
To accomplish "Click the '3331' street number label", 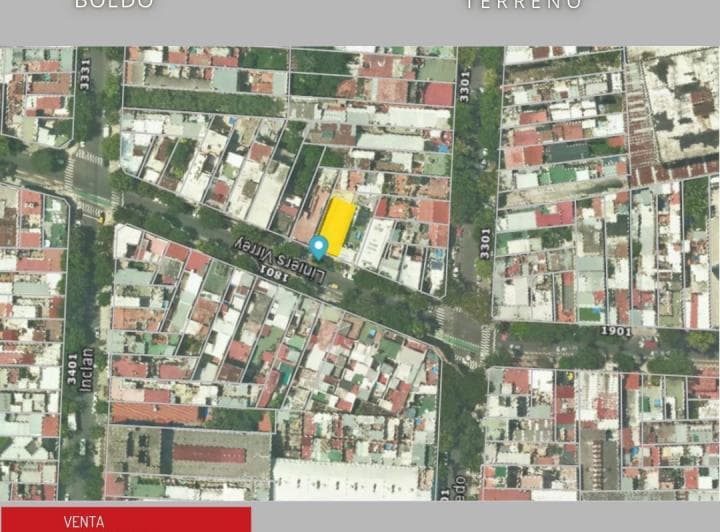I will 85,75.
